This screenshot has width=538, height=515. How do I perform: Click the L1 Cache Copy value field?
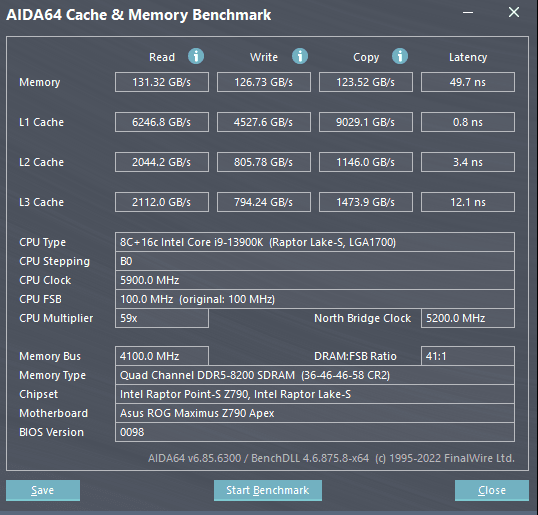pos(366,122)
